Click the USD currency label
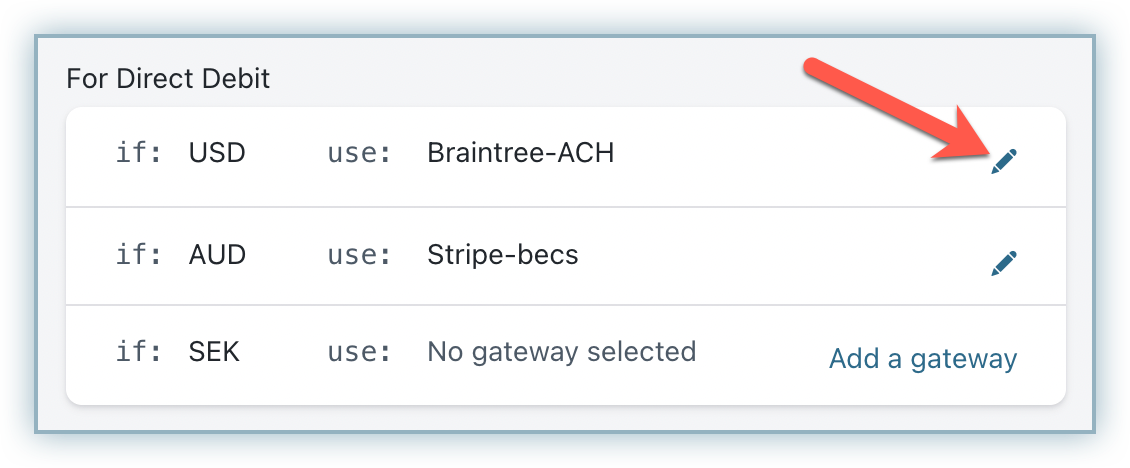Screen dimensions: 1130x468 [217, 153]
